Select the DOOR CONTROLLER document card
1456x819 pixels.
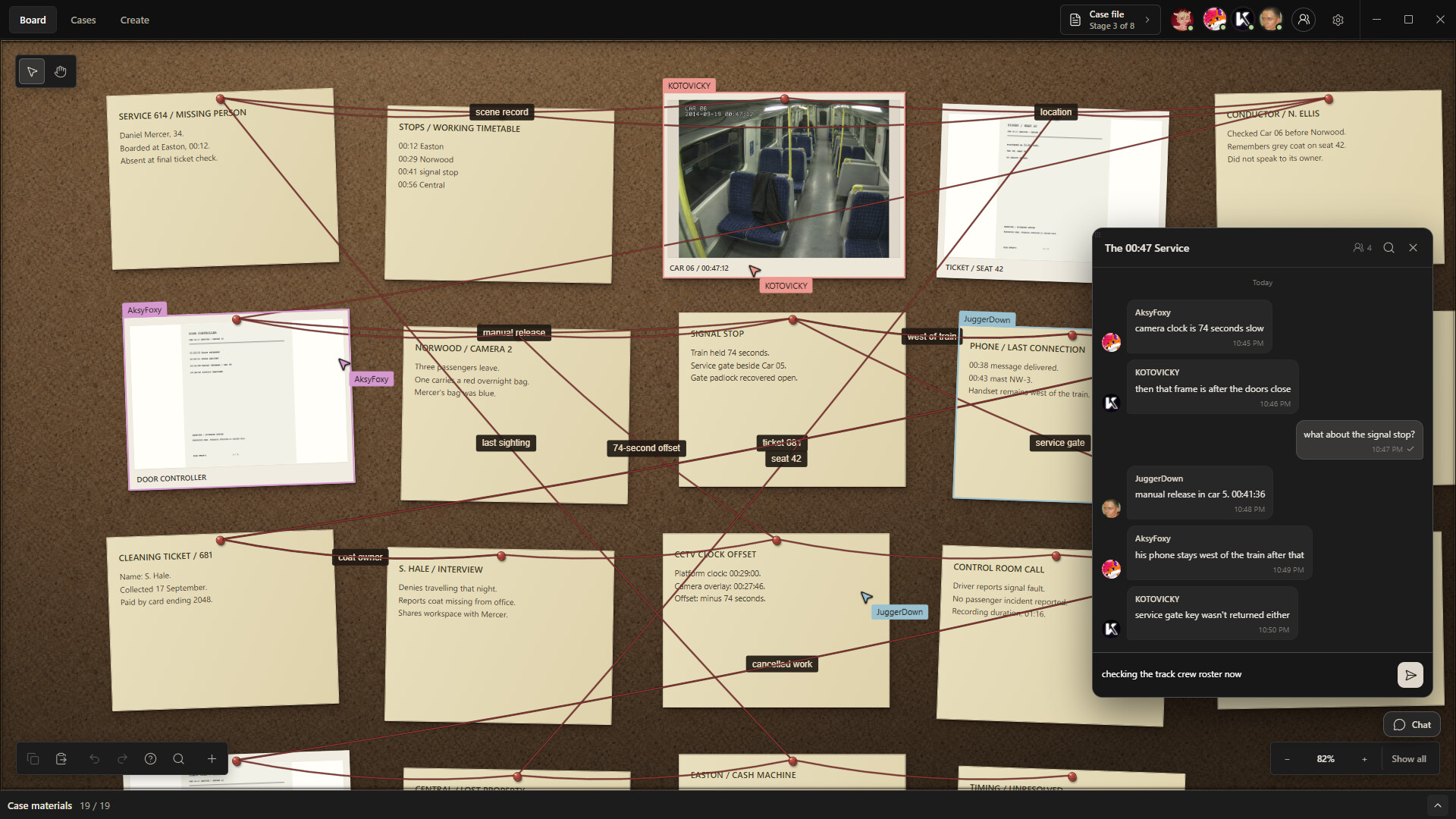point(239,400)
